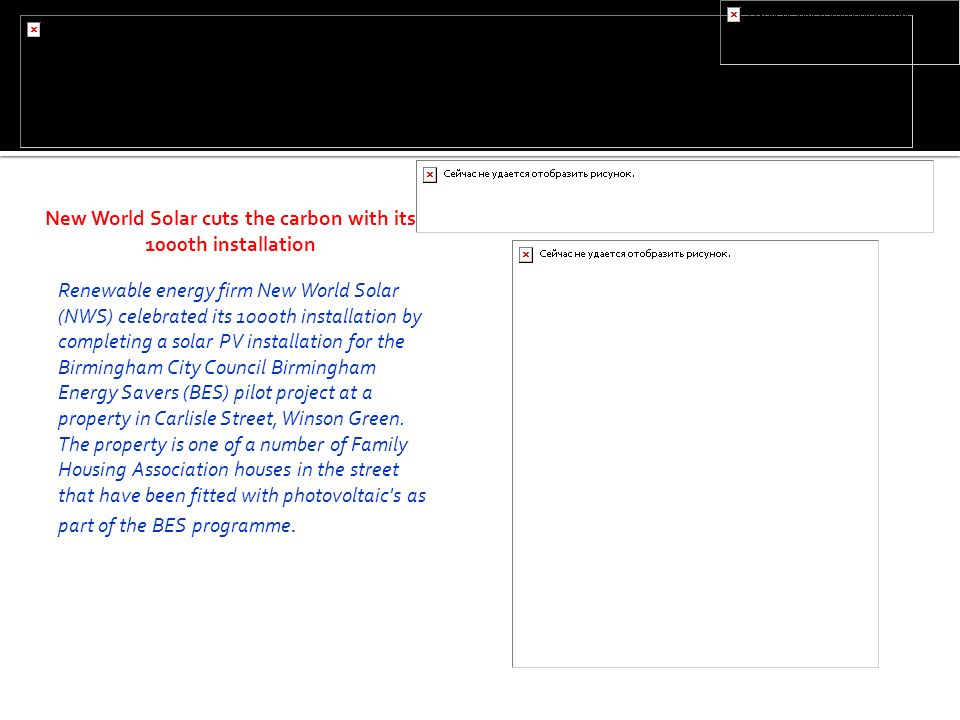The height and width of the screenshot is (720, 960).
Task: Click line 'that have been fitted with photovoltaic's as'
Action: (x=242, y=495)
